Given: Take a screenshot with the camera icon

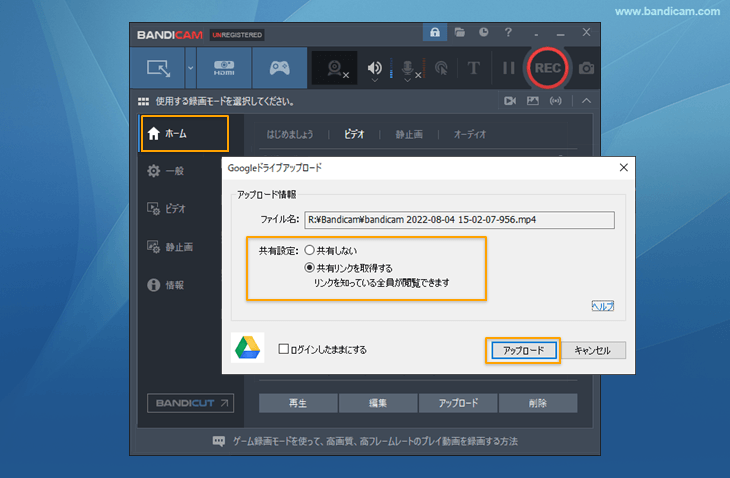Looking at the screenshot, I should click(586, 68).
